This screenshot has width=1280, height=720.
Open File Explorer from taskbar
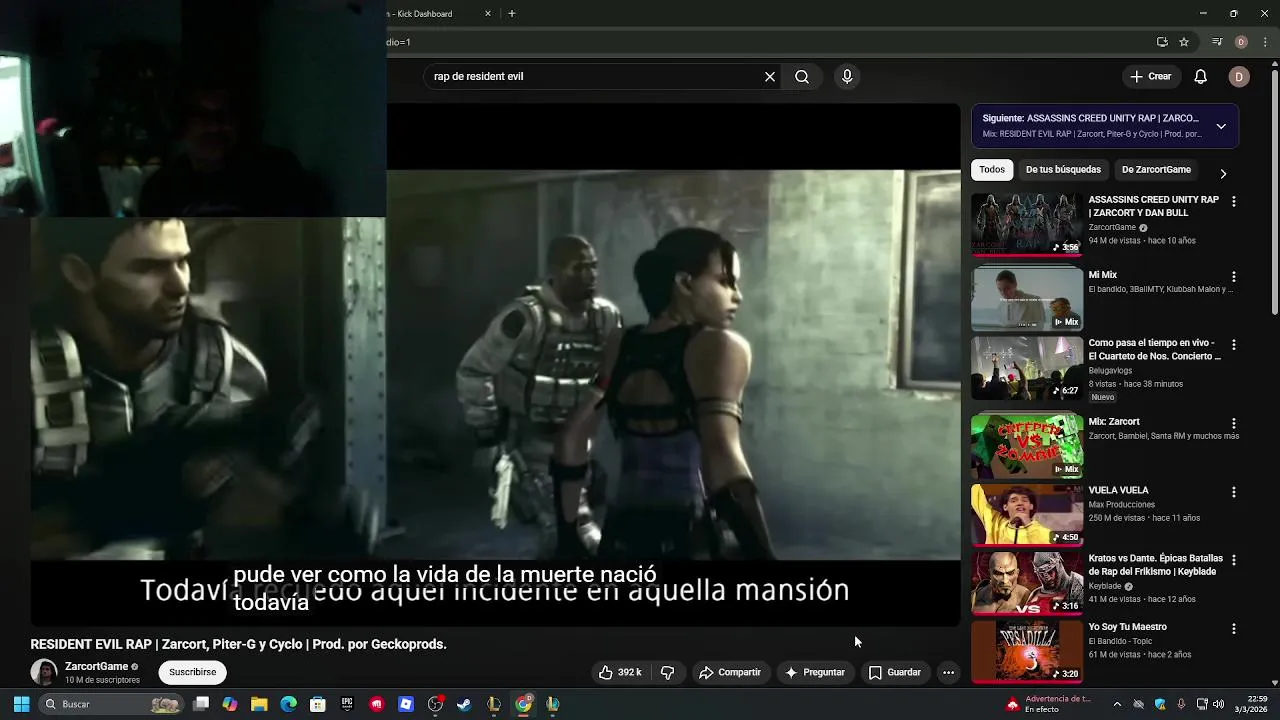[x=259, y=704]
